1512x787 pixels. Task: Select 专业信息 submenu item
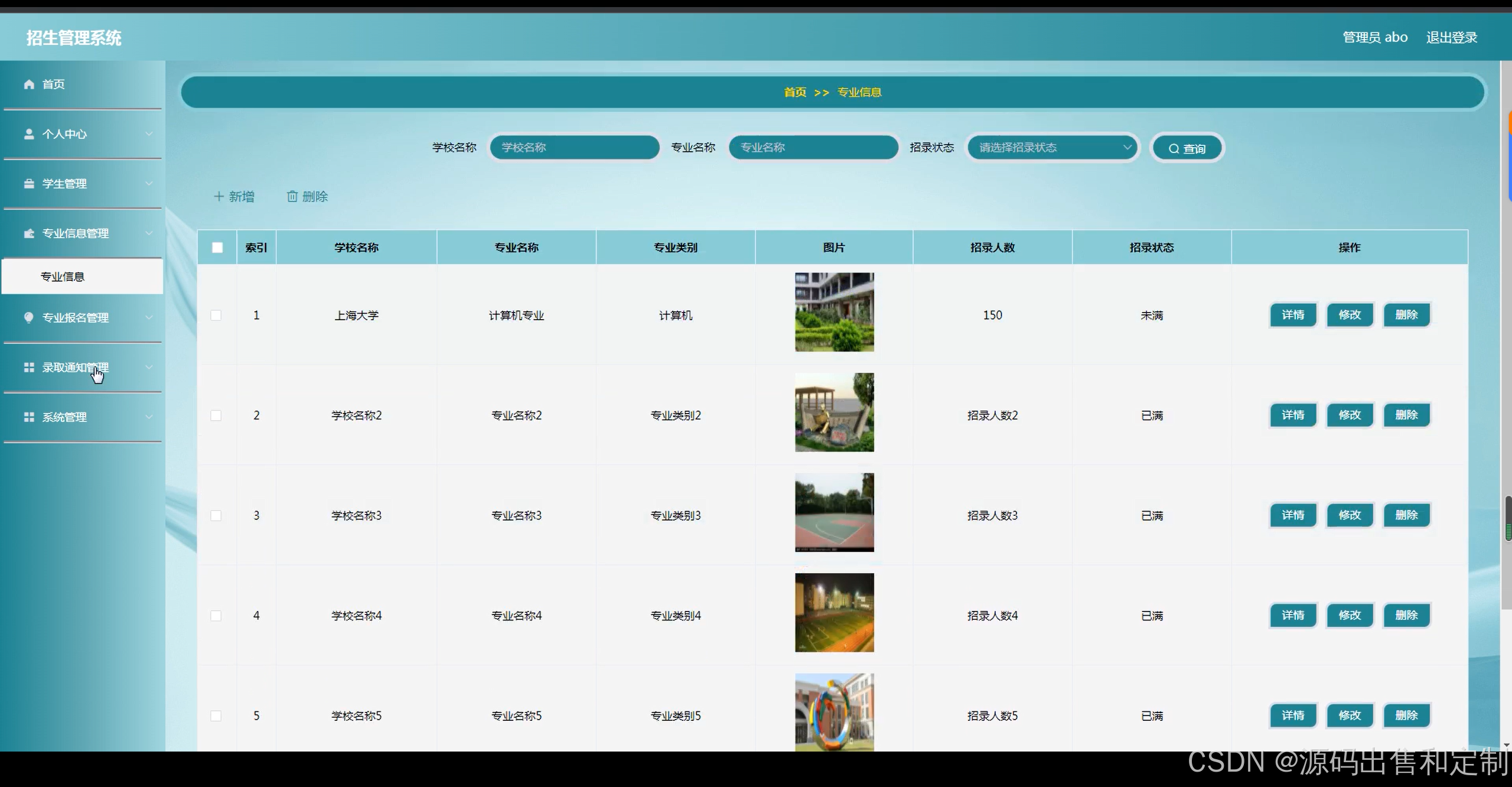pyautogui.click(x=63, y=277)
